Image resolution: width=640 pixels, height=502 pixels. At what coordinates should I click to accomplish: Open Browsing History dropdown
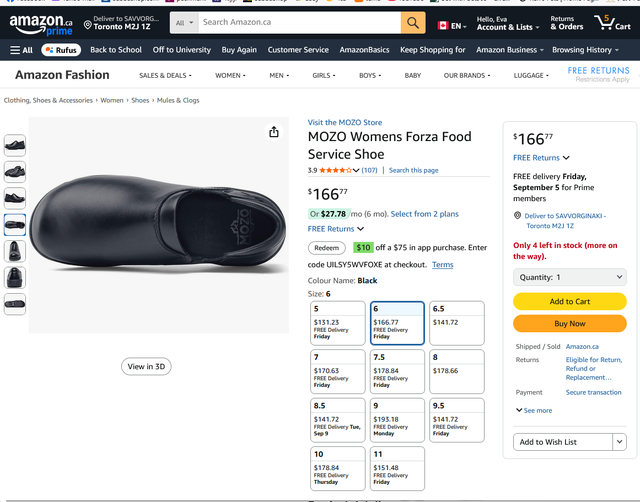(585, 50)
